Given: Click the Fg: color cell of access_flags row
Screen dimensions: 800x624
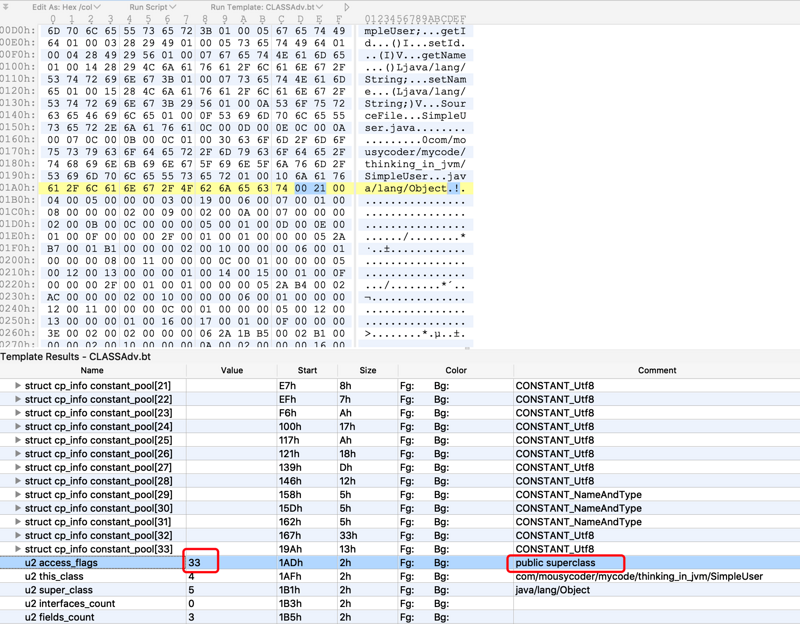Looking at the screenshot, I should pyautogui.click(x=407, y=563).
